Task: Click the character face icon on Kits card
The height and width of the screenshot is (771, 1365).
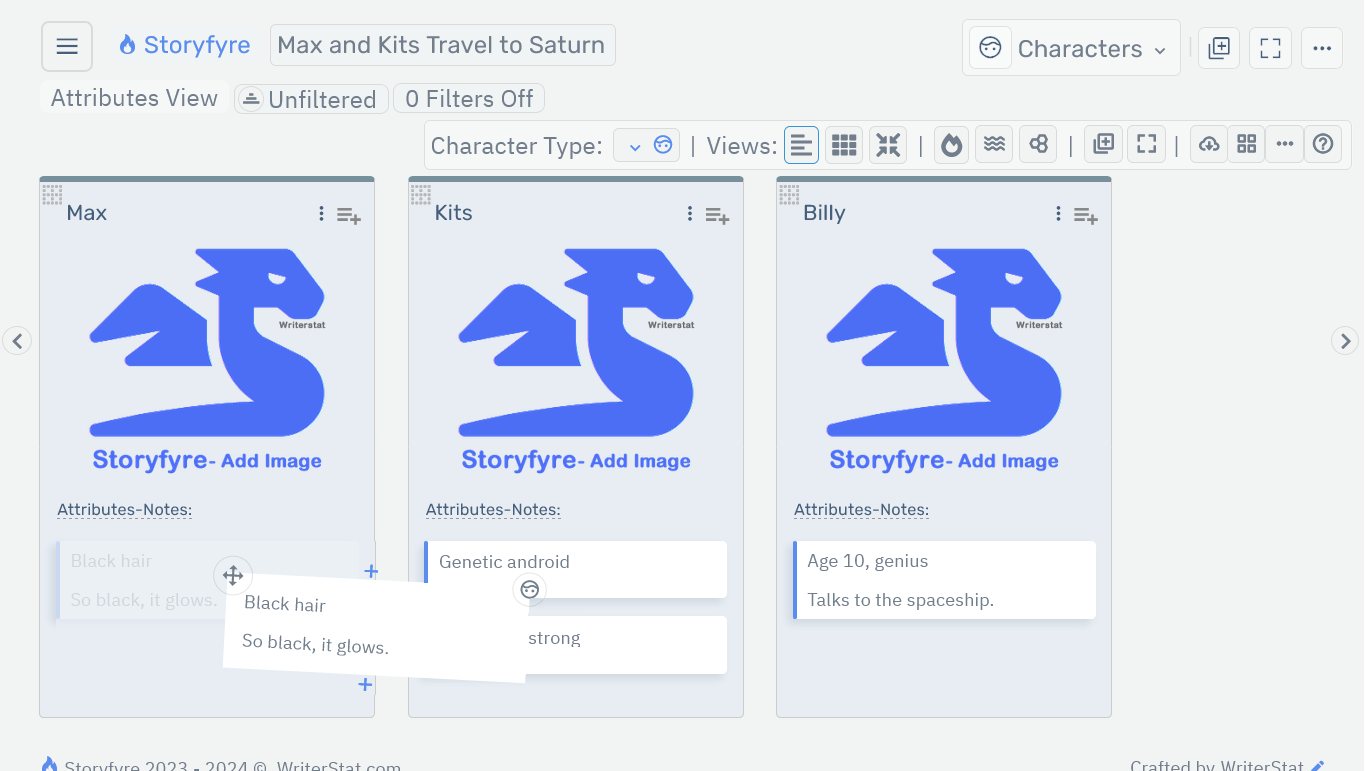Action: click(x=530, y=590)
